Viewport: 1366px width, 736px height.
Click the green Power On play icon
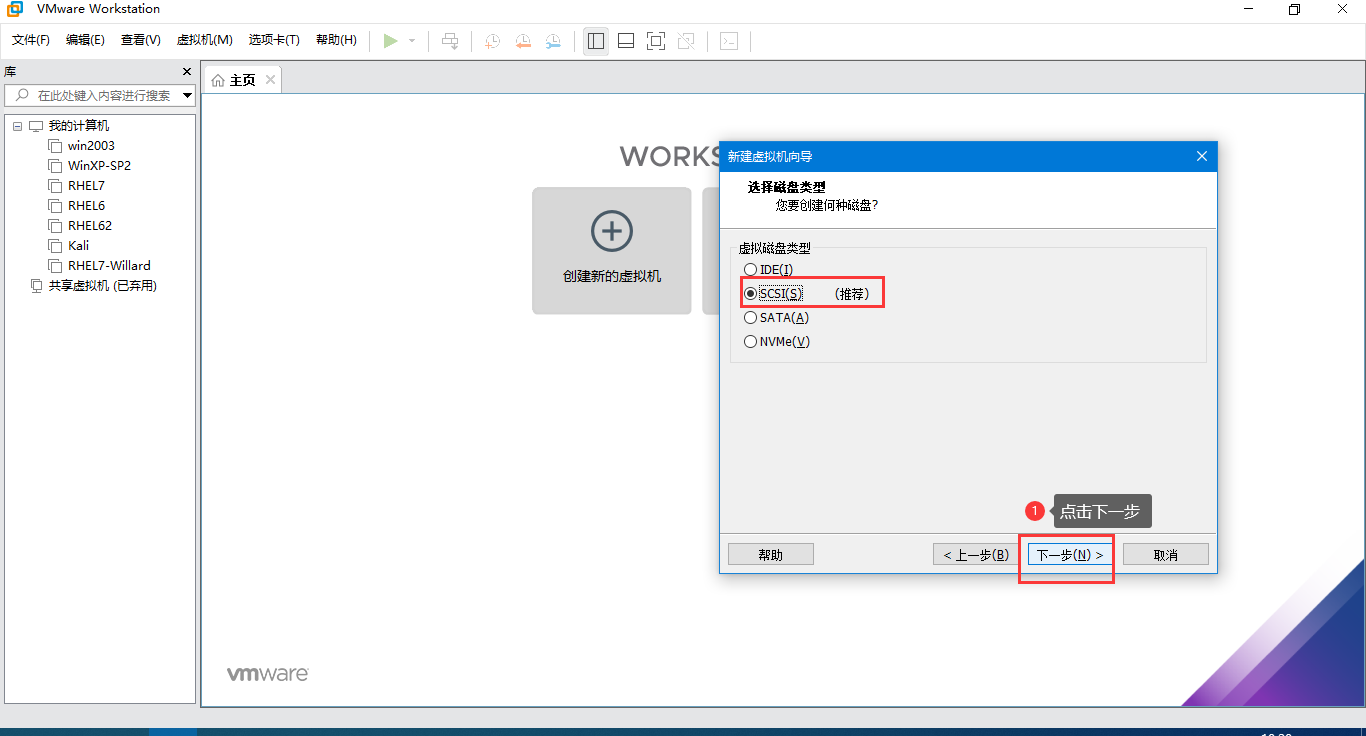click(390, 41)
